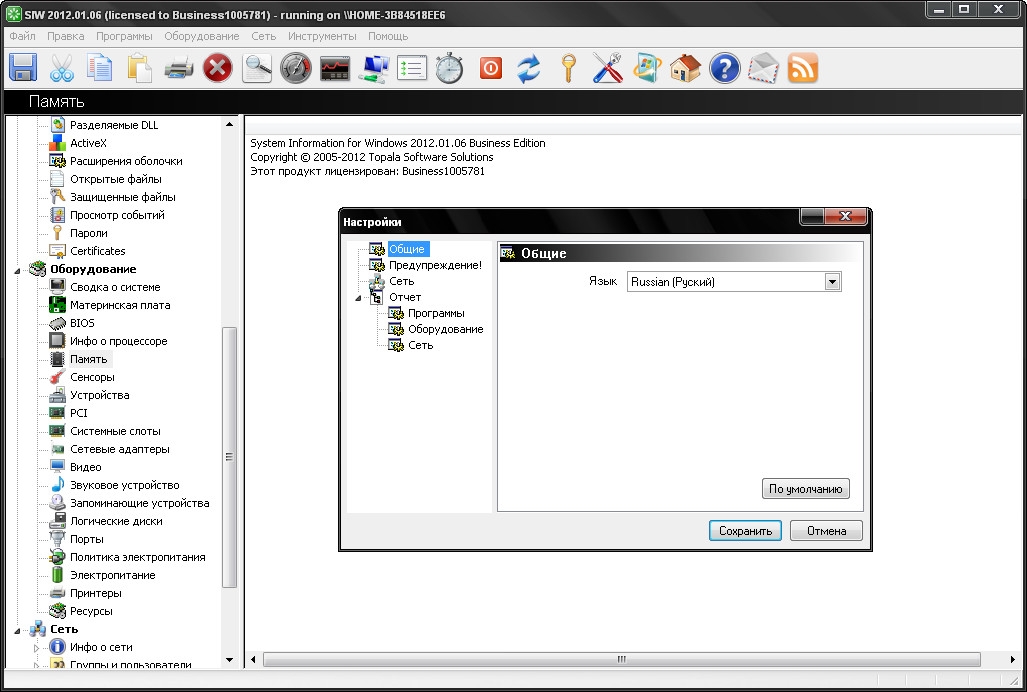Click the sidebar vertical scrollbar thumb
This screenshot has height=692, width=1027.
[229, 456]
